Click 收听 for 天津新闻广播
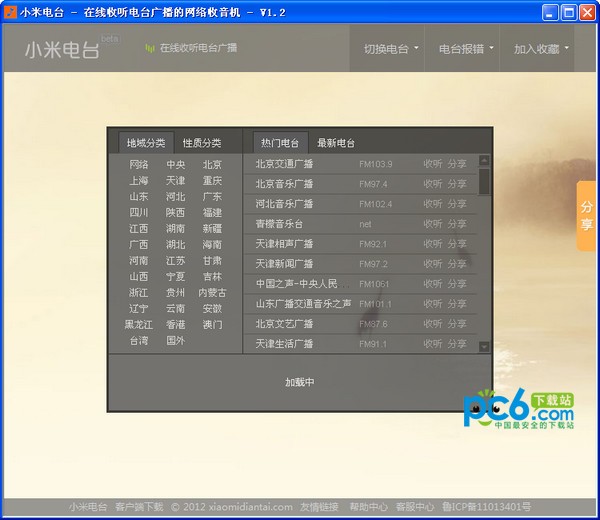600x520 pixels. coord(433,264)
